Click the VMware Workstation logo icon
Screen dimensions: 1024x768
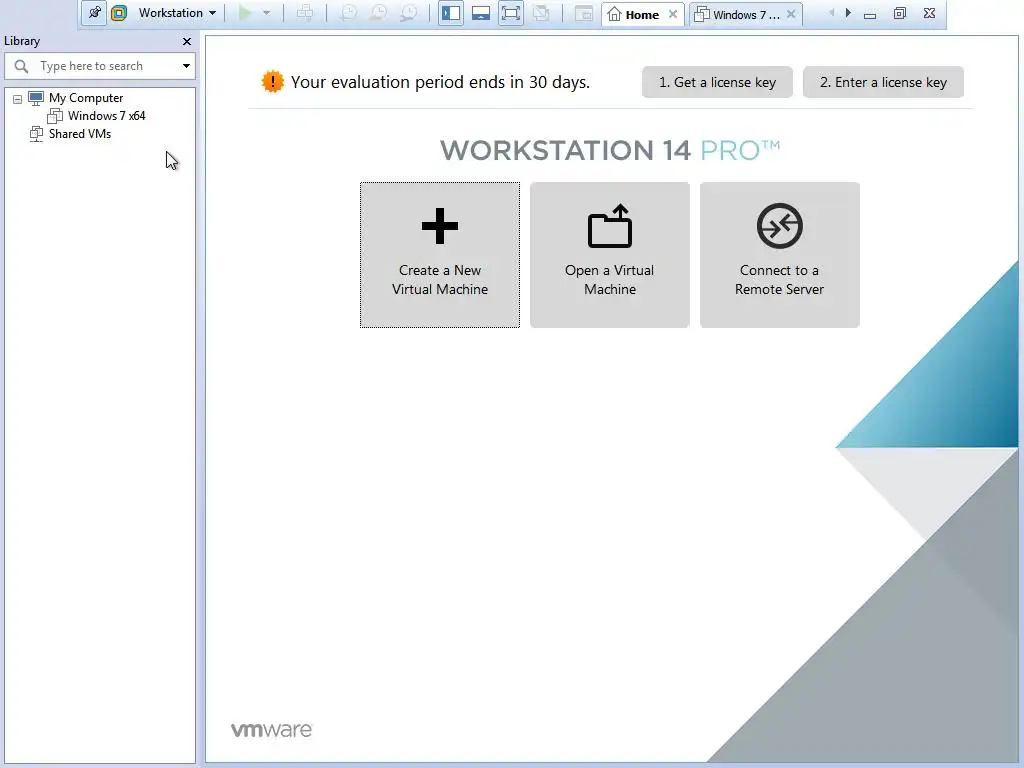pyautogui.click(x=119, y=13)
